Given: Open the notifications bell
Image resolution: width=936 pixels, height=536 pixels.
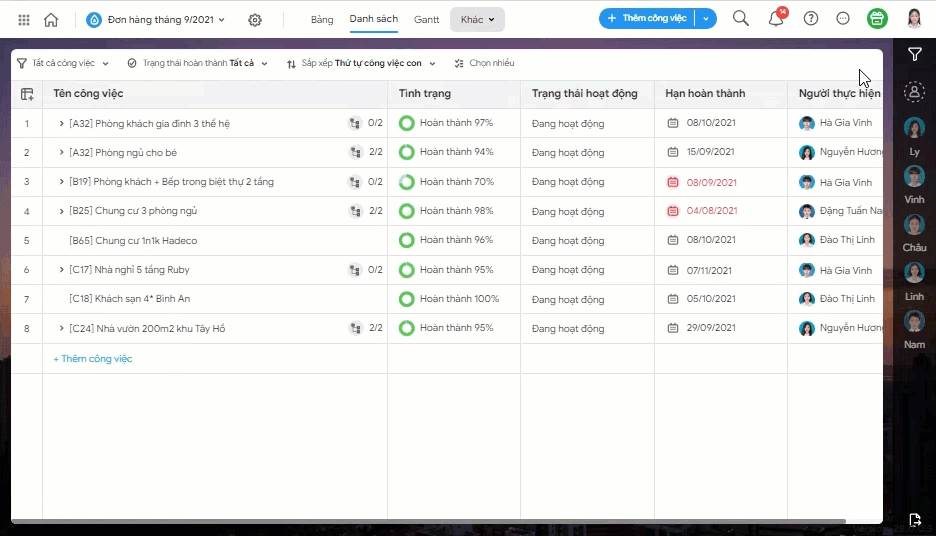Looking at the screenshot, I should click(x=776, y=19).
